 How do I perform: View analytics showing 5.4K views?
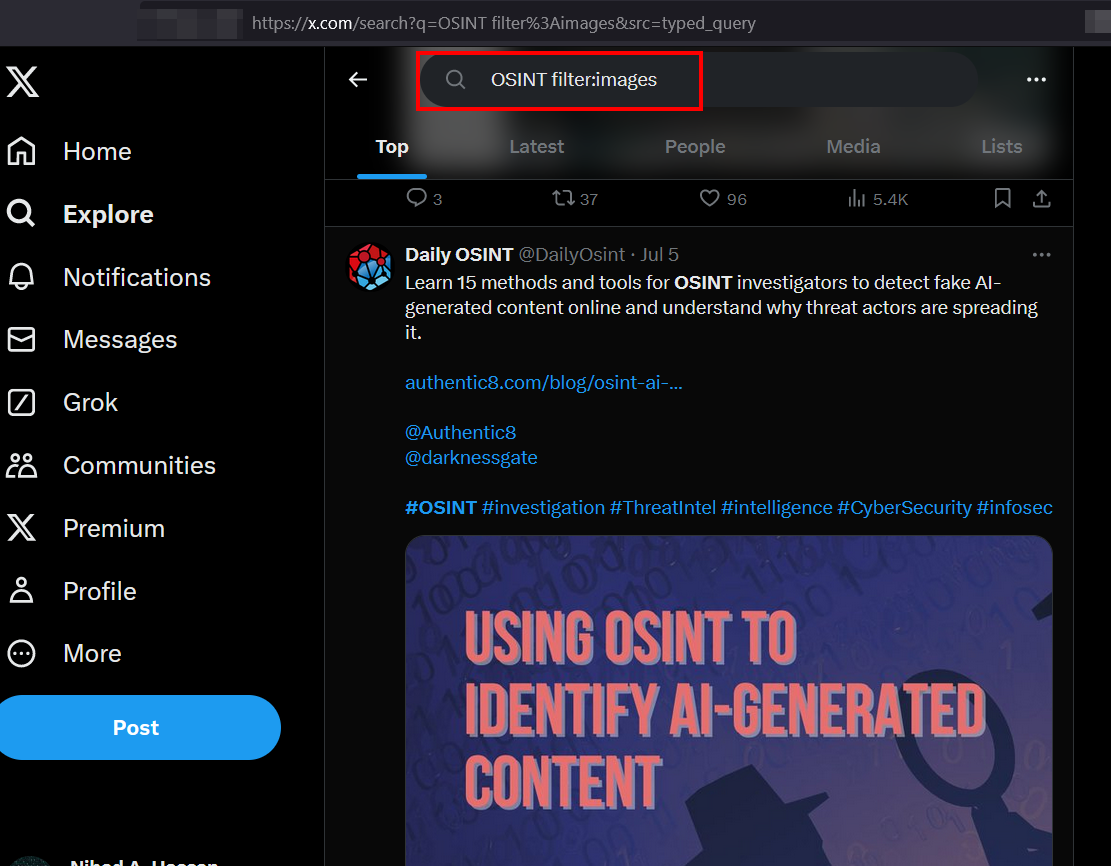click(877, 198)
